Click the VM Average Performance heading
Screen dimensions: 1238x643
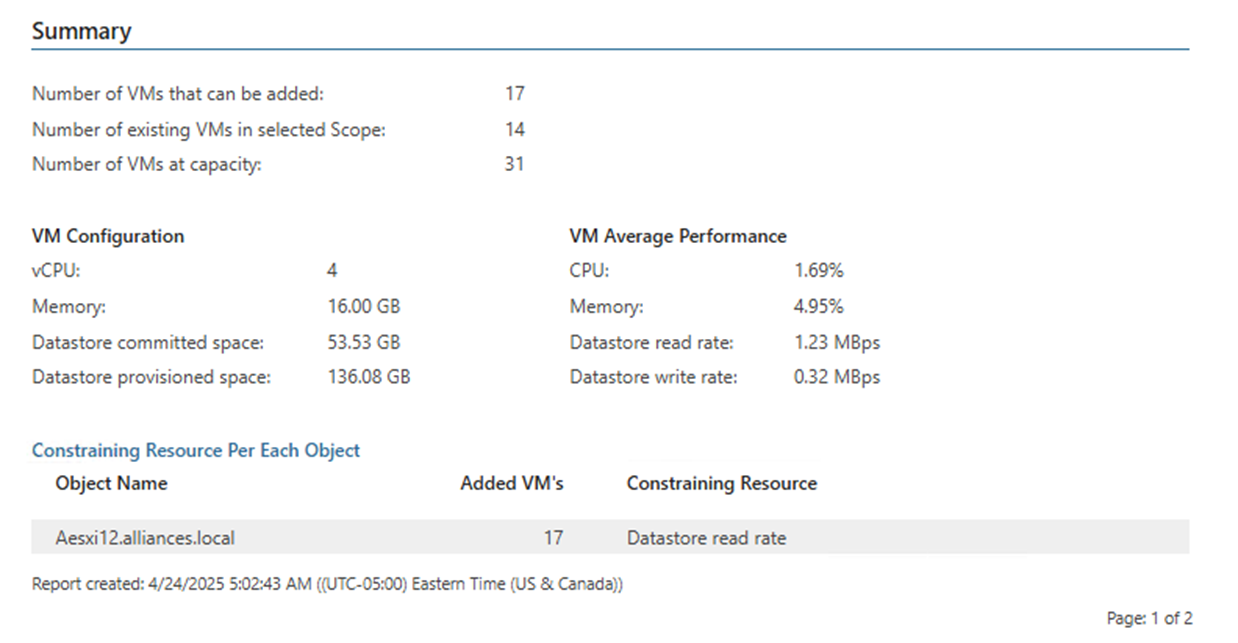coord(677,236)
